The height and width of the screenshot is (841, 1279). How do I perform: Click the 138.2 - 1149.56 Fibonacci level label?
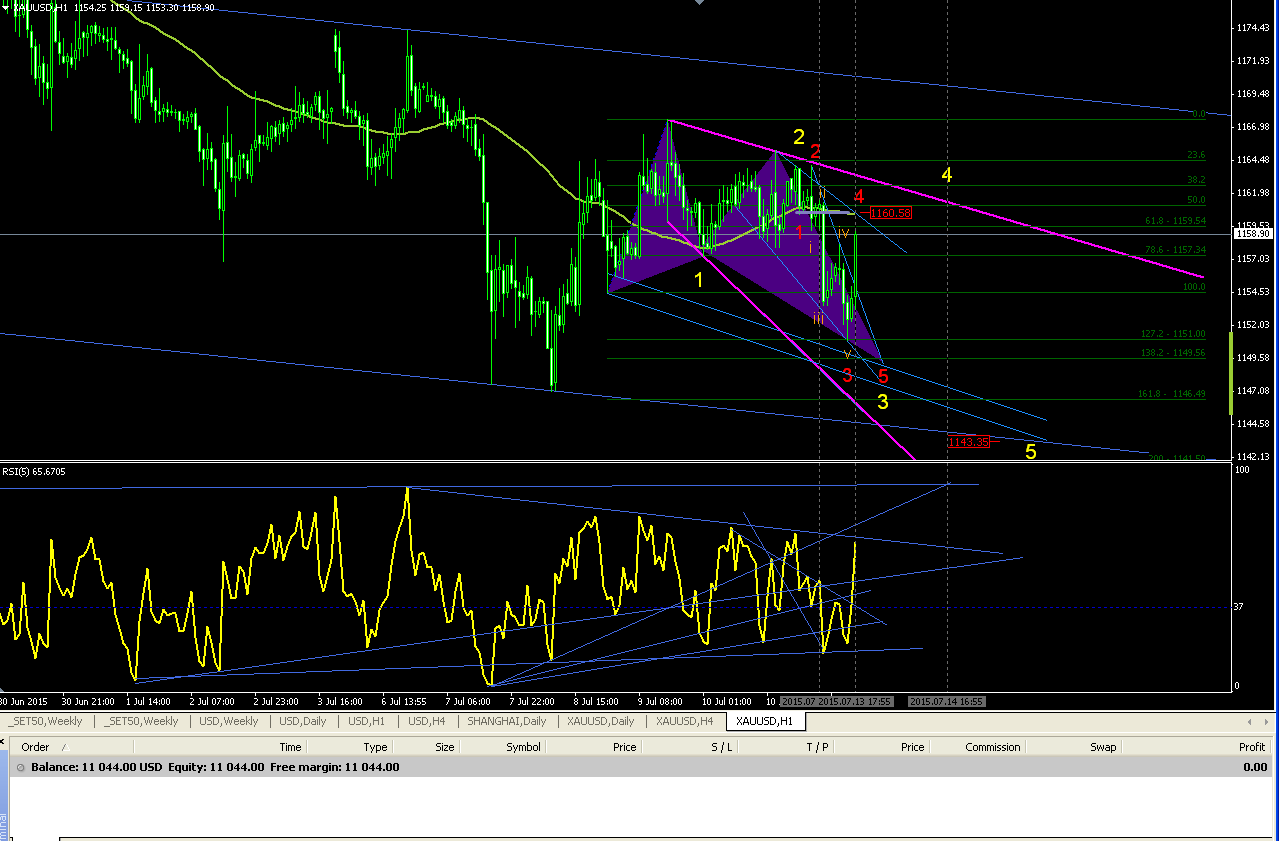click(1173, 352)
